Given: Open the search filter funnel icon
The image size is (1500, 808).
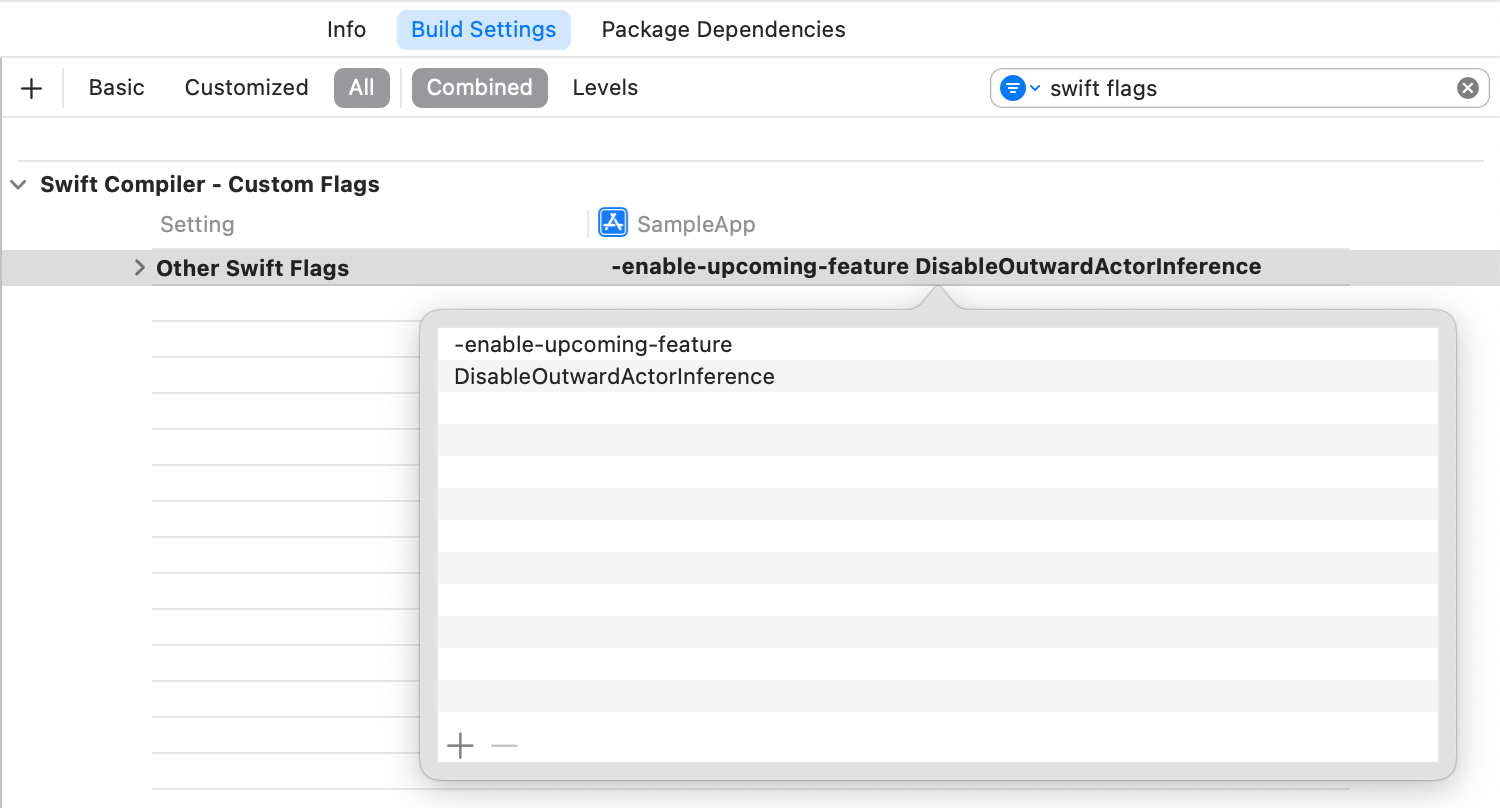Looking at the screenshot, I should click(x=1013, y=87).
